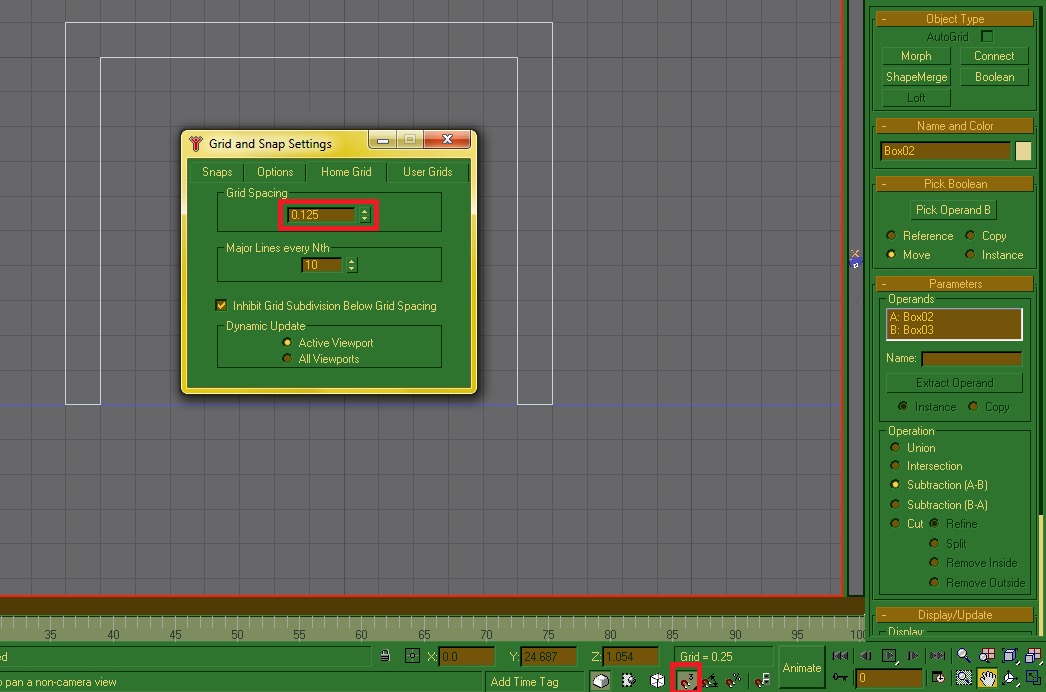Toggle the Angle Snap icon
Screen dimensions: 1046x692
(x=709, y=681)
